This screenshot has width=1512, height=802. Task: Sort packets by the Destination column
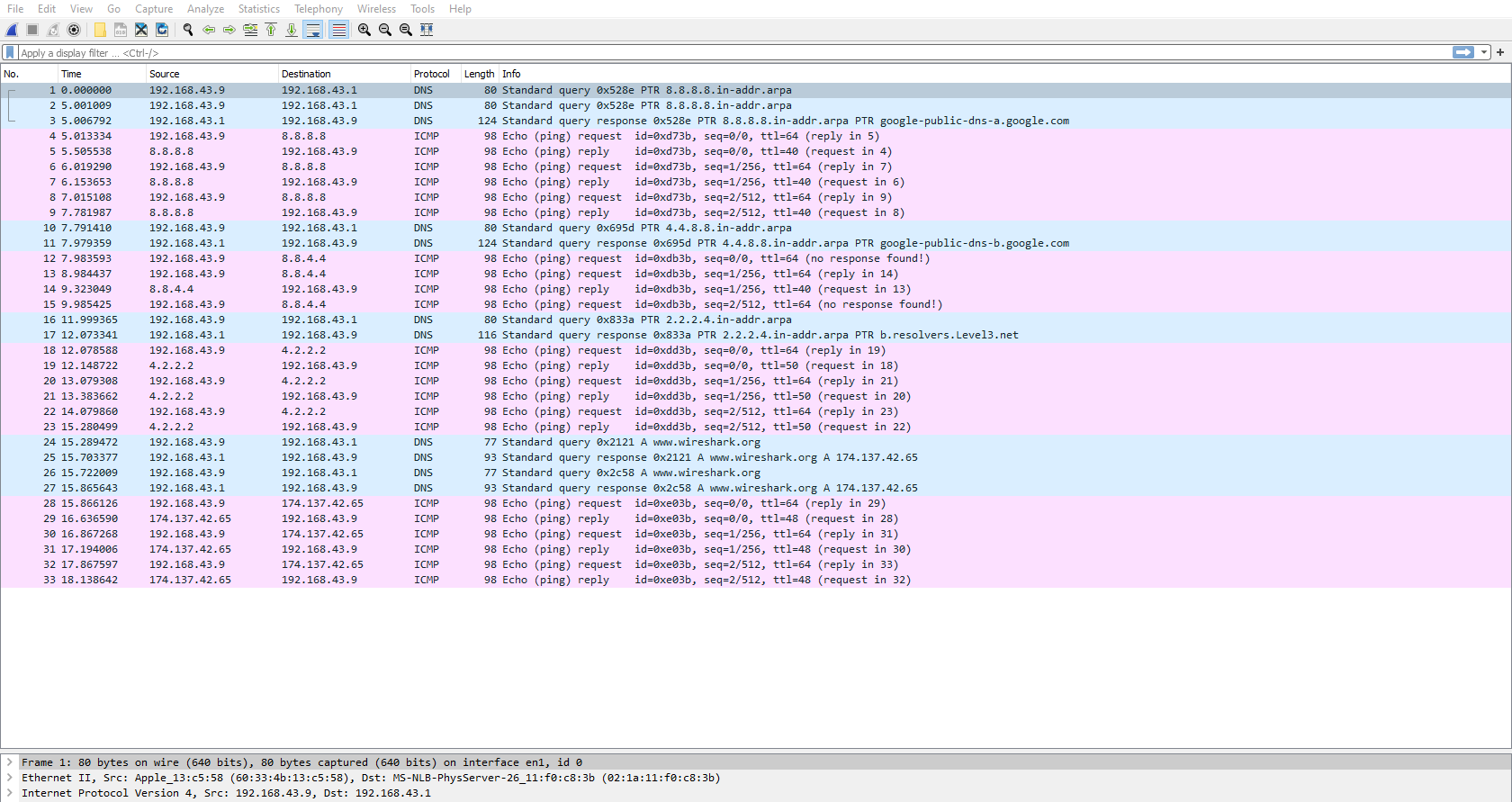(x=344, y=74)
